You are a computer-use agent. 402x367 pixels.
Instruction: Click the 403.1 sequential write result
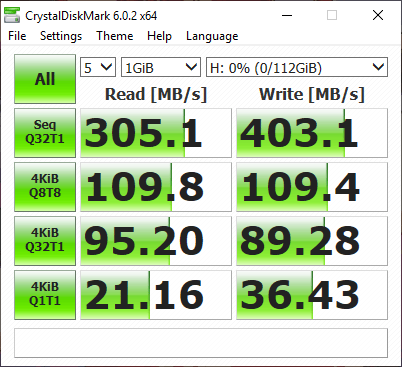pos(312,133)
